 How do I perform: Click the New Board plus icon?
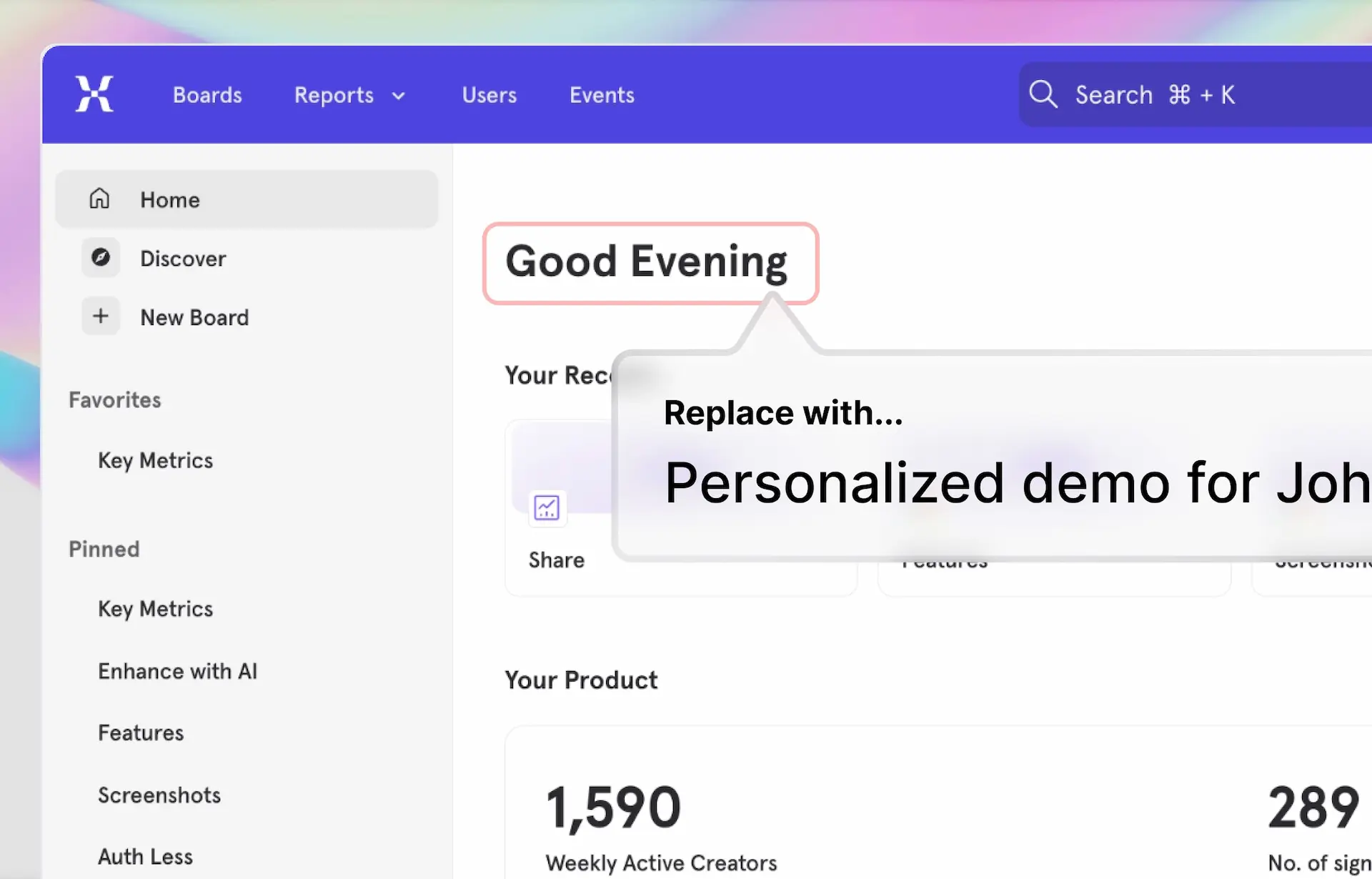[x=100, y=317]
